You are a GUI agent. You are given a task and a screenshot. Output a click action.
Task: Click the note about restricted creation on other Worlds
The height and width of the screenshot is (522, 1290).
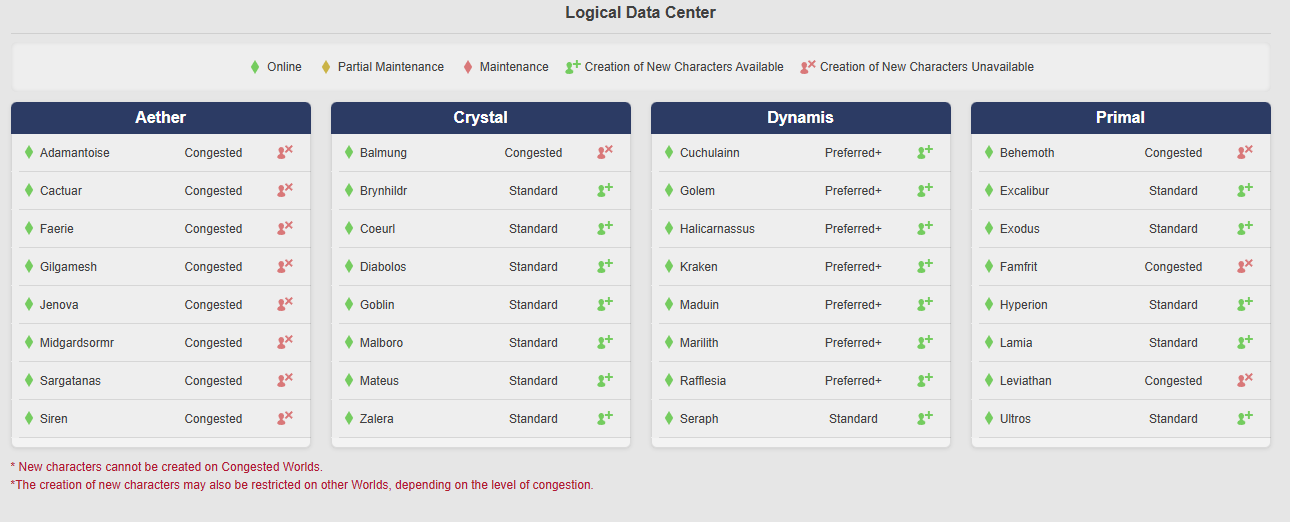pyautogui.click(x=302, y=485)
